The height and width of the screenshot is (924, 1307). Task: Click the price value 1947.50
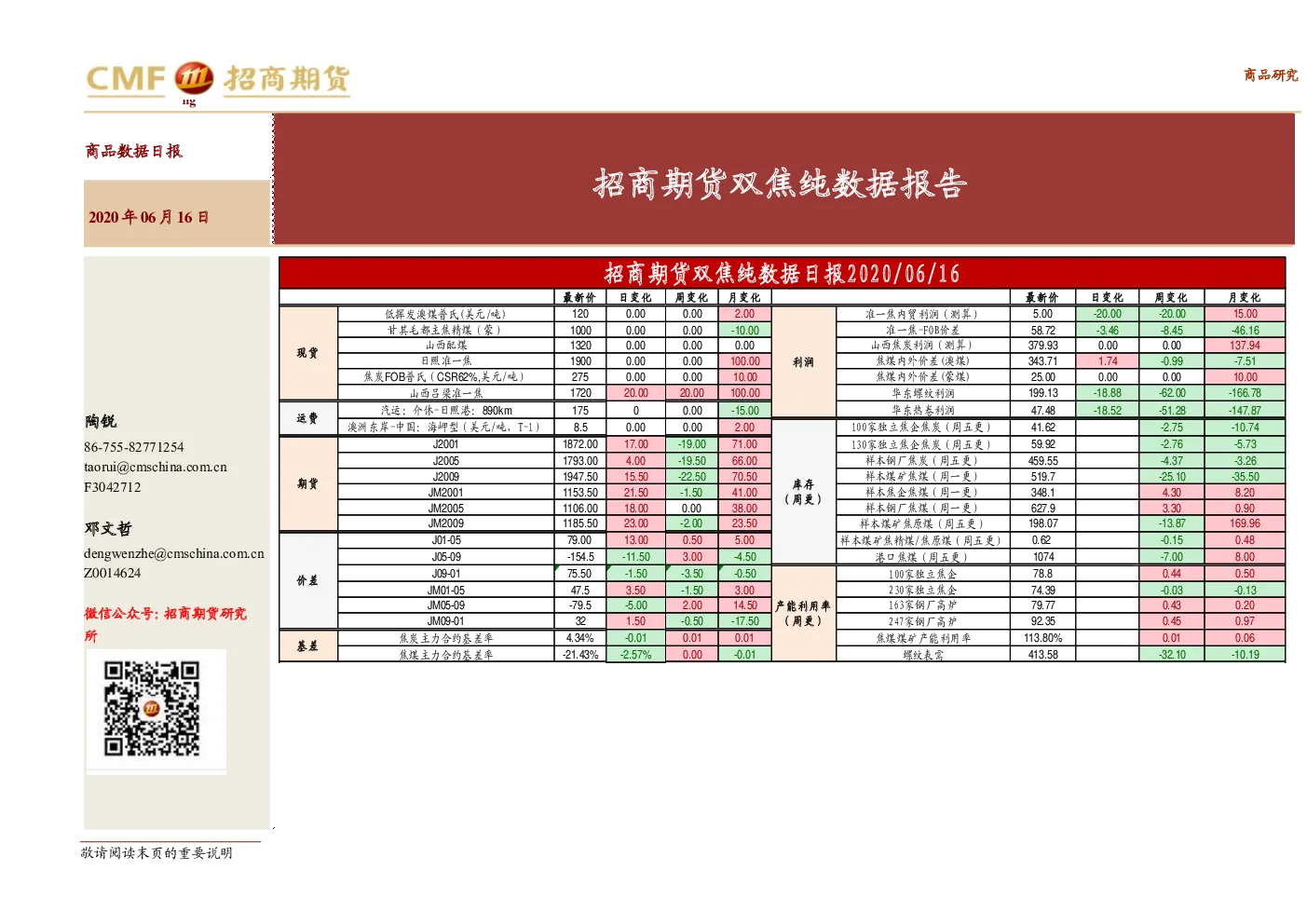(580, 477)
